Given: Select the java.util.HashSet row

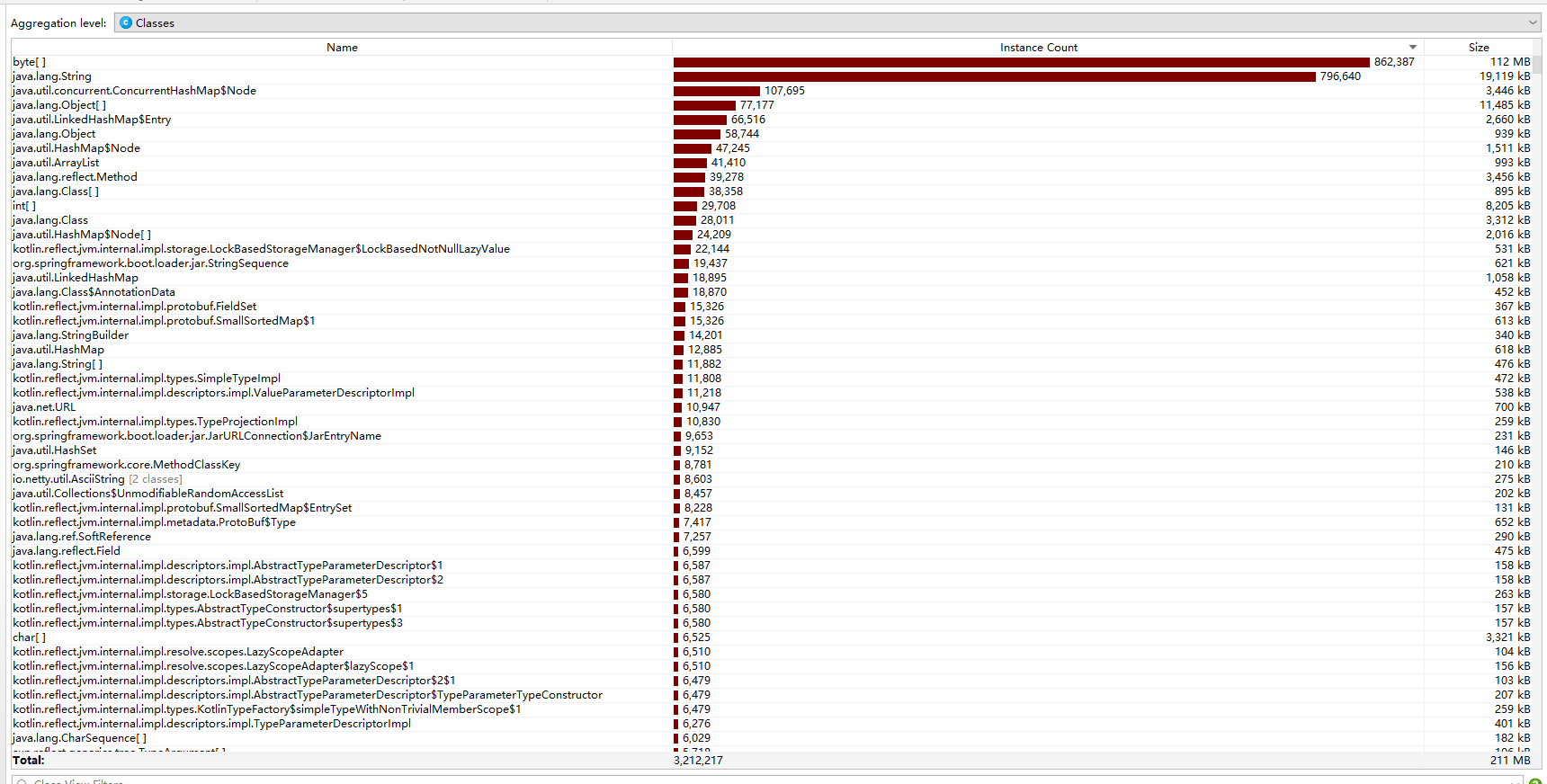Looking at the screenshot, I should [772, 450].
